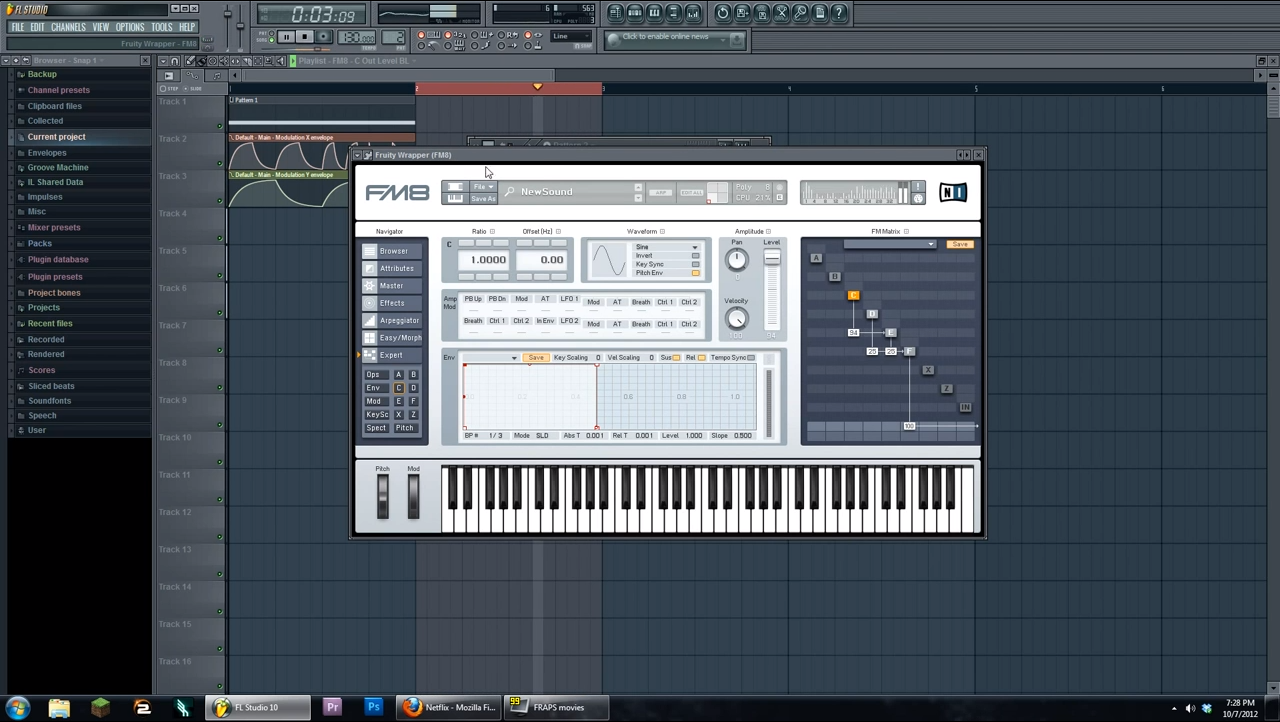Toggle EDIT ALL button in FM8 header
The width and height of the screenshot is (1280, 722).
pos(691,192)
